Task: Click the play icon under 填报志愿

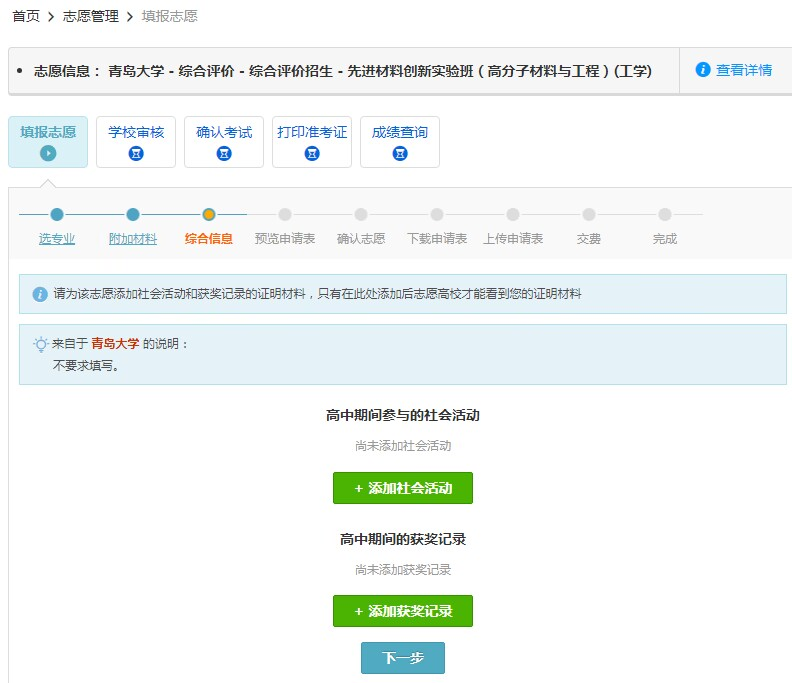Action: pos(48,153)
